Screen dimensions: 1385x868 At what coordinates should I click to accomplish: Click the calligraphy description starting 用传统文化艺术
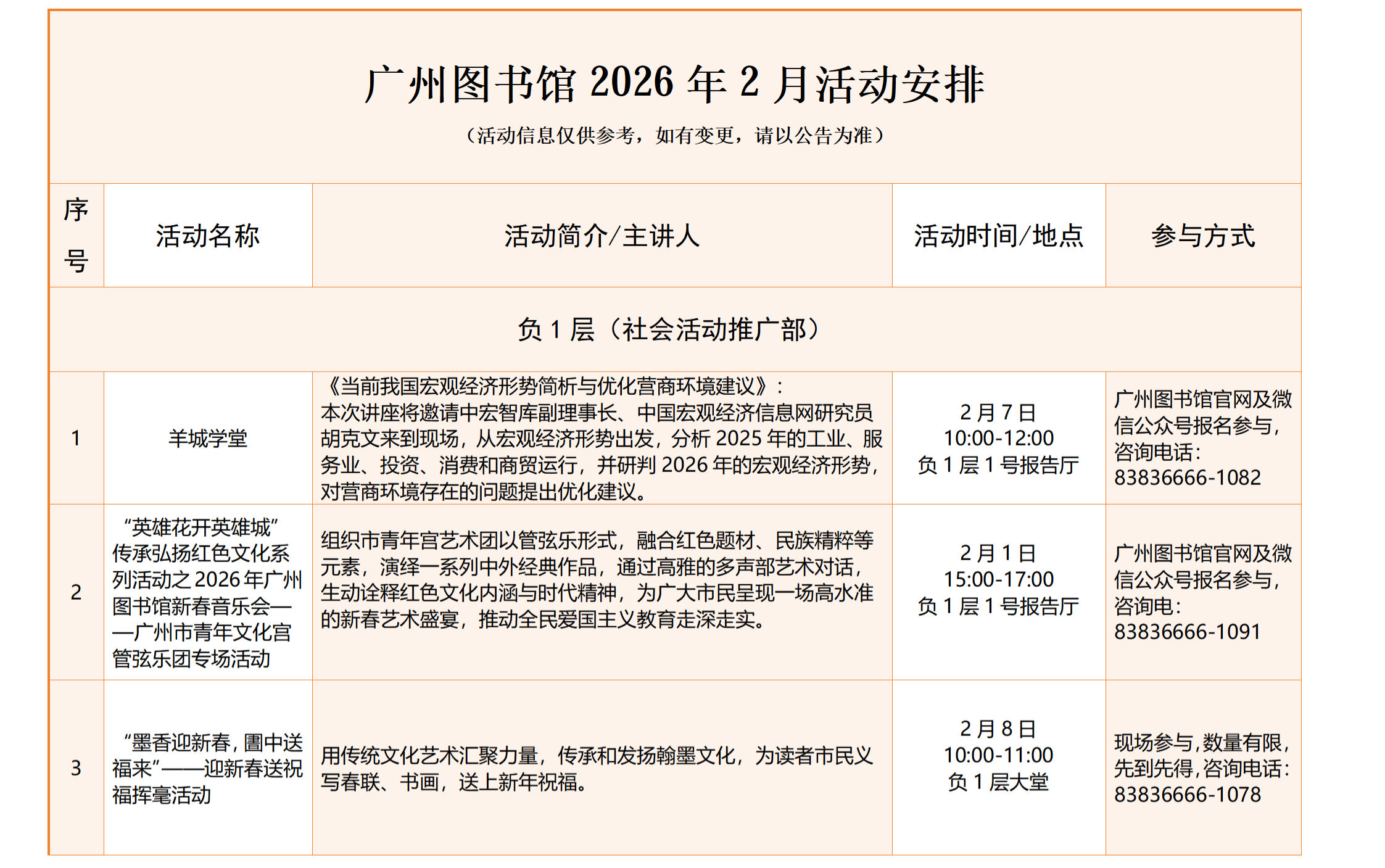point(597,768)
